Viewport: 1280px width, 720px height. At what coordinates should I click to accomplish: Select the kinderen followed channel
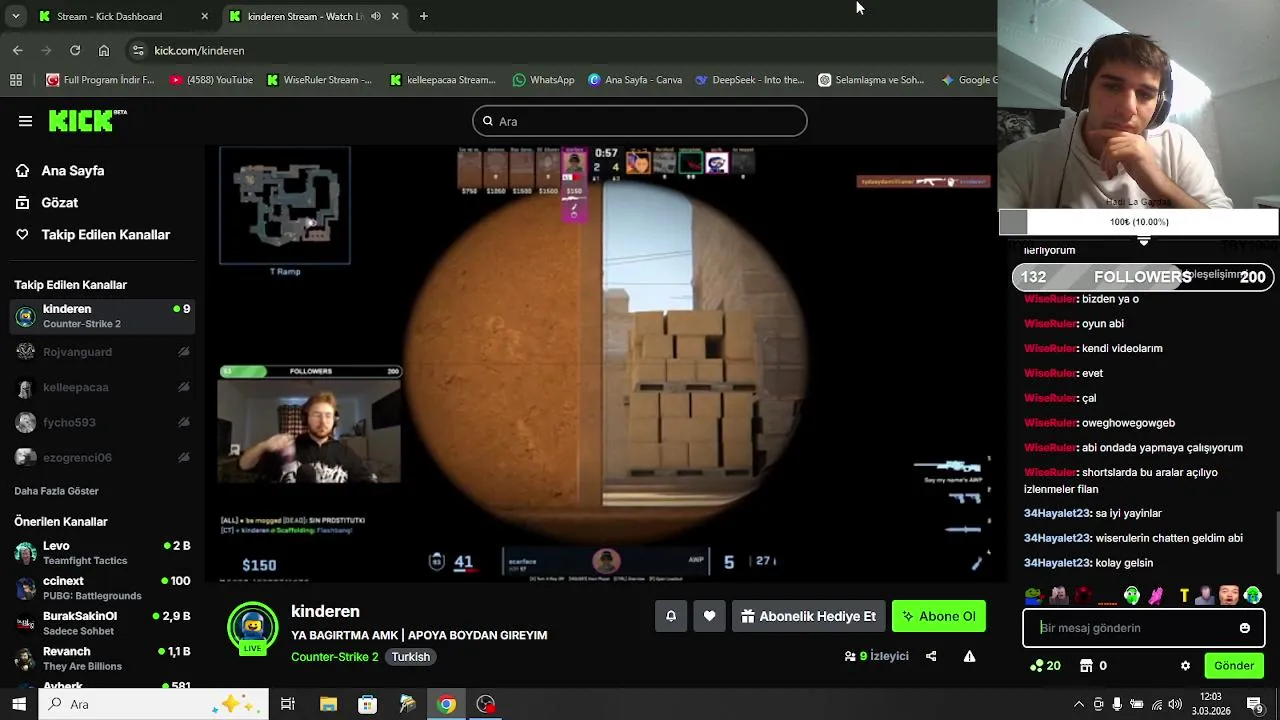[x=103, y=316]
